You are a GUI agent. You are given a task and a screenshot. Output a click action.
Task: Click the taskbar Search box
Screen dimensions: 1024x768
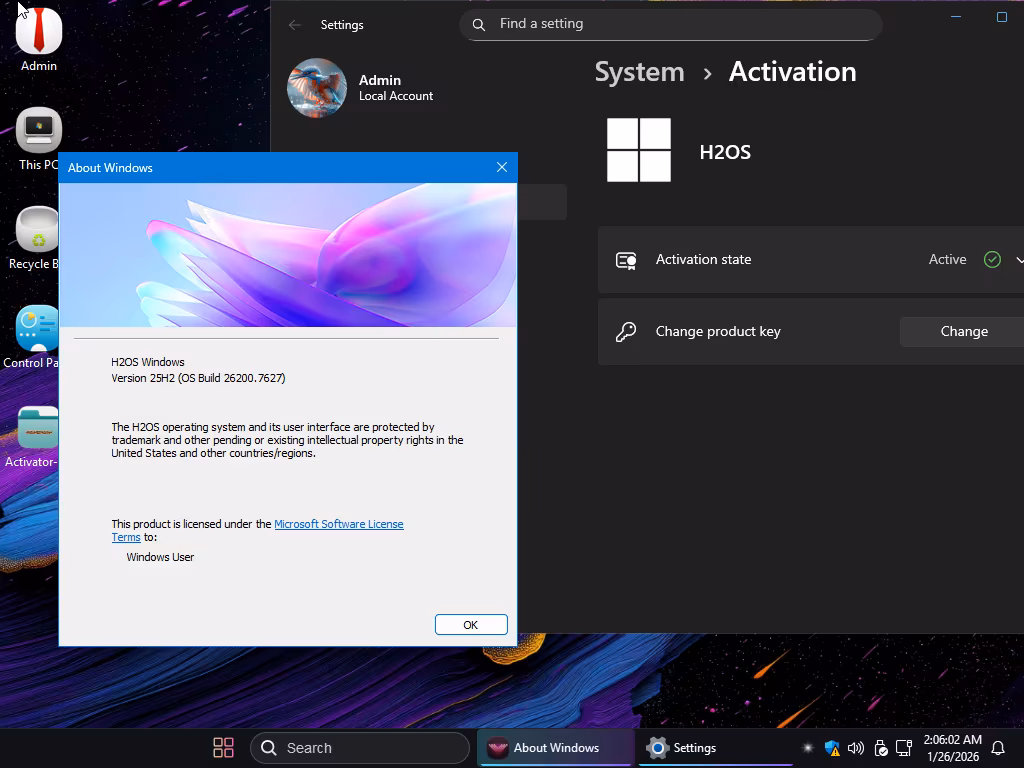[359, 748]
